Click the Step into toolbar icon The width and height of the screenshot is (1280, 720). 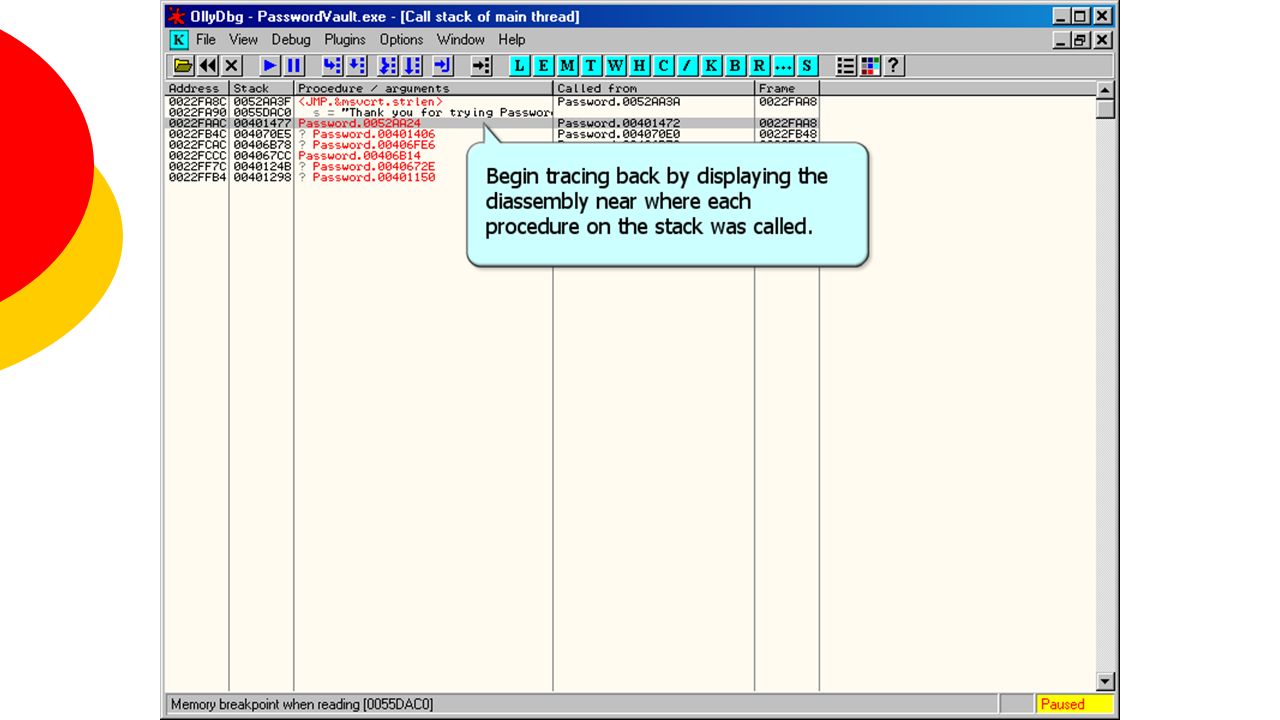332,66
